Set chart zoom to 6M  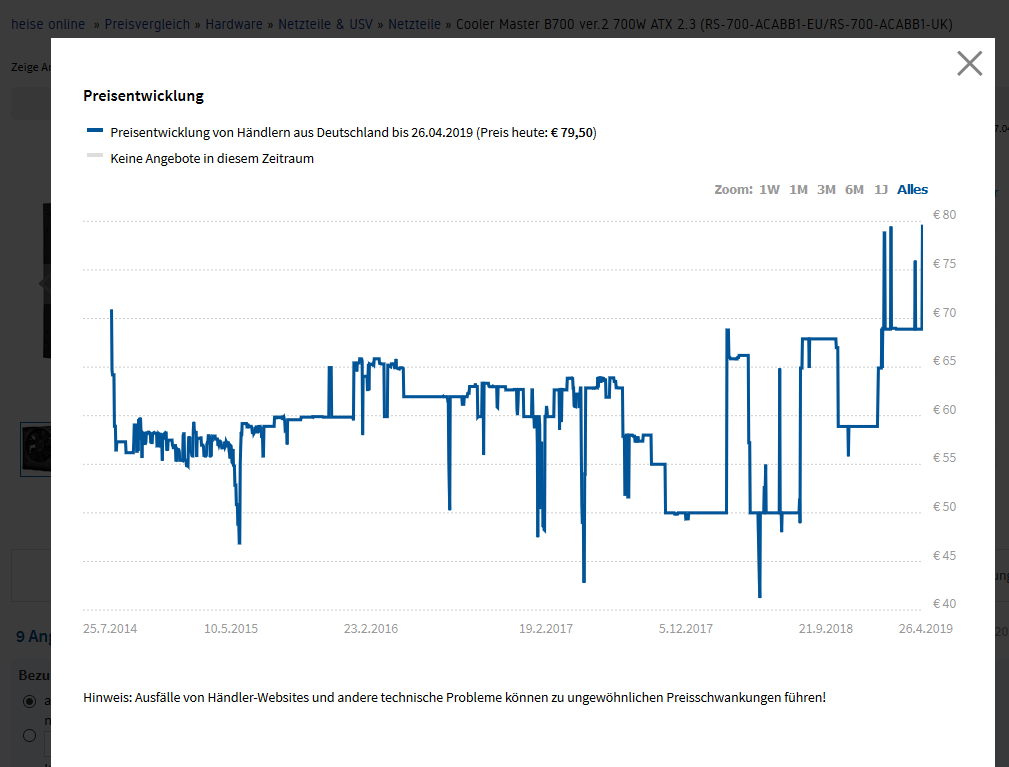tap(854, 190)
